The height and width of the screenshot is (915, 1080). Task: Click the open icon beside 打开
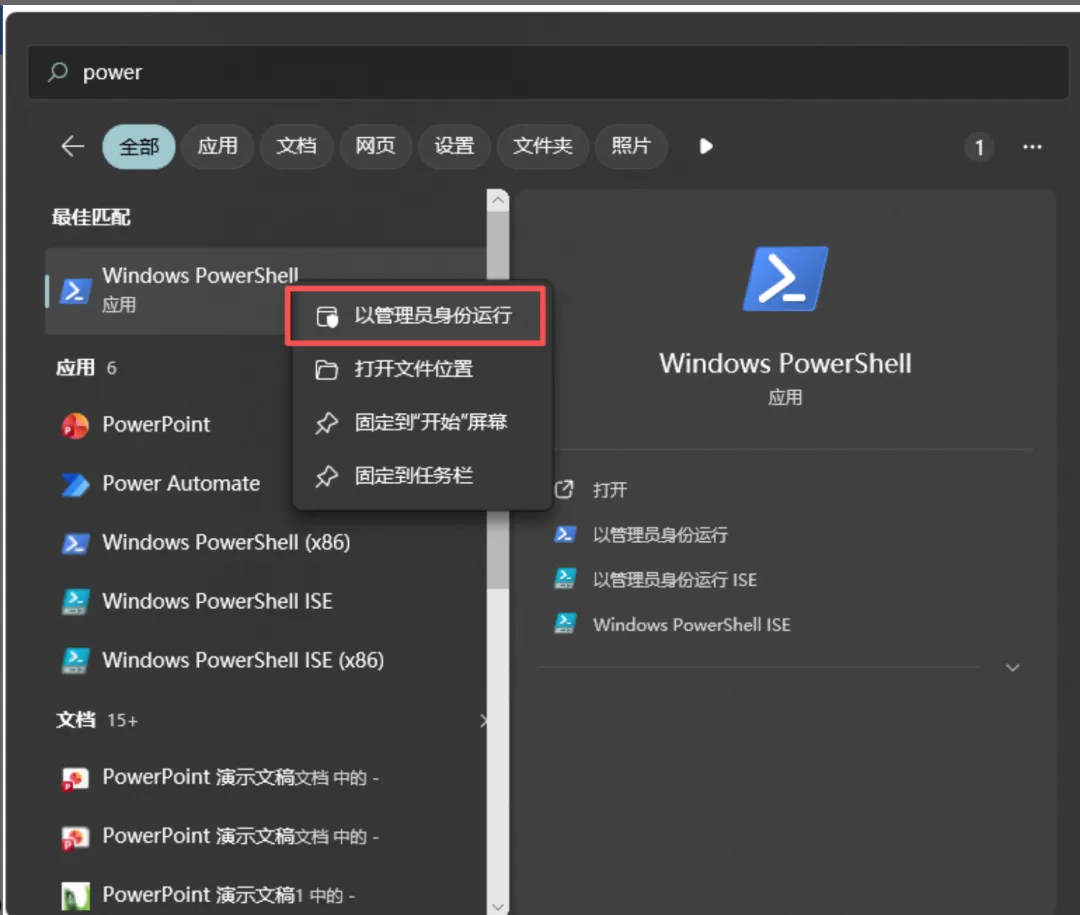point(564,489)
